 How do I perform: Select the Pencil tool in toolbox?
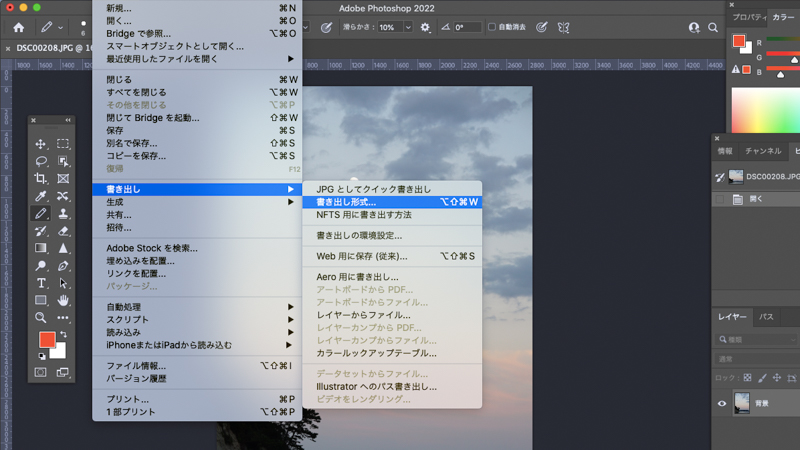(x=40, y=213)
